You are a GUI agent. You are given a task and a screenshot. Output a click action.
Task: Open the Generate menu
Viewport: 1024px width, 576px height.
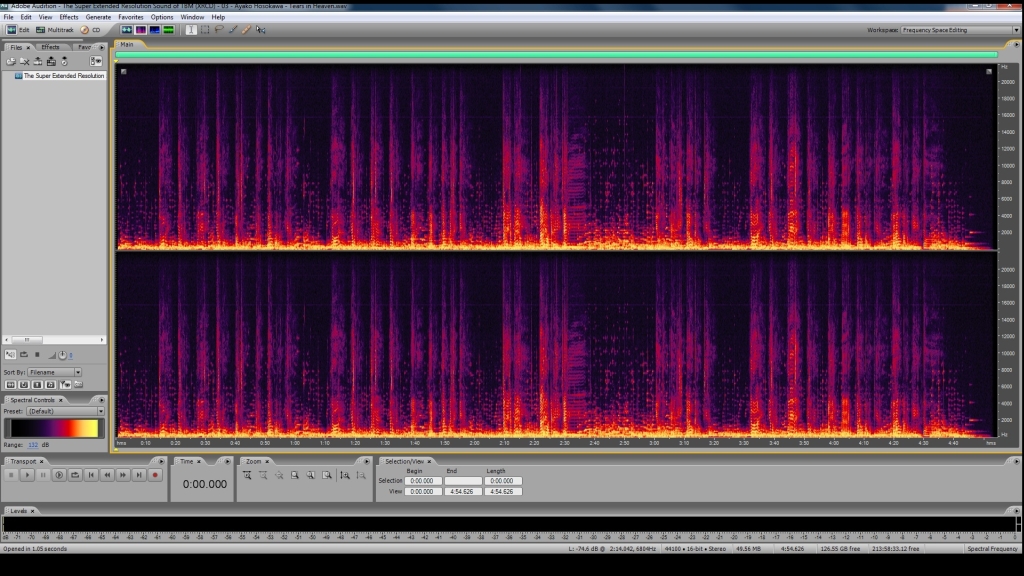98,17
